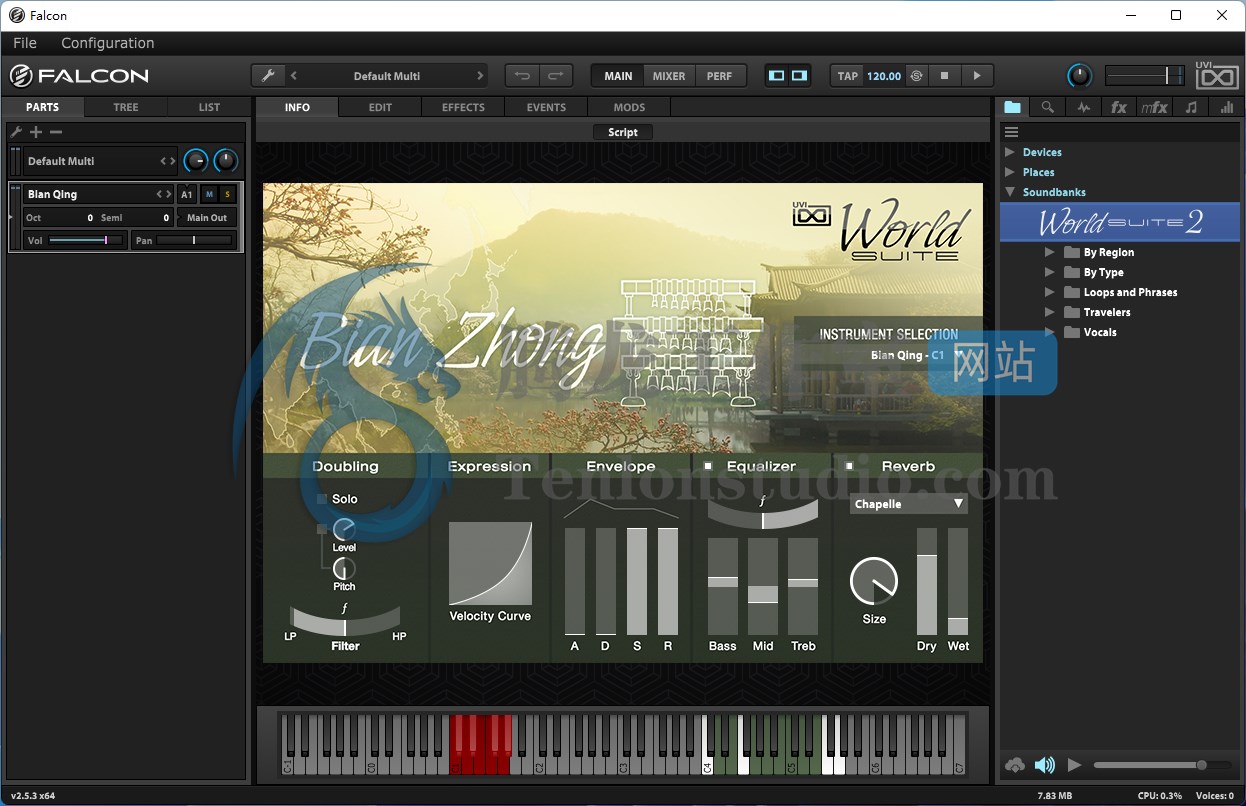Click the Bian Qing part Pan slider
The height and width of the screenshot is (806, 1246).
[194, 240]
